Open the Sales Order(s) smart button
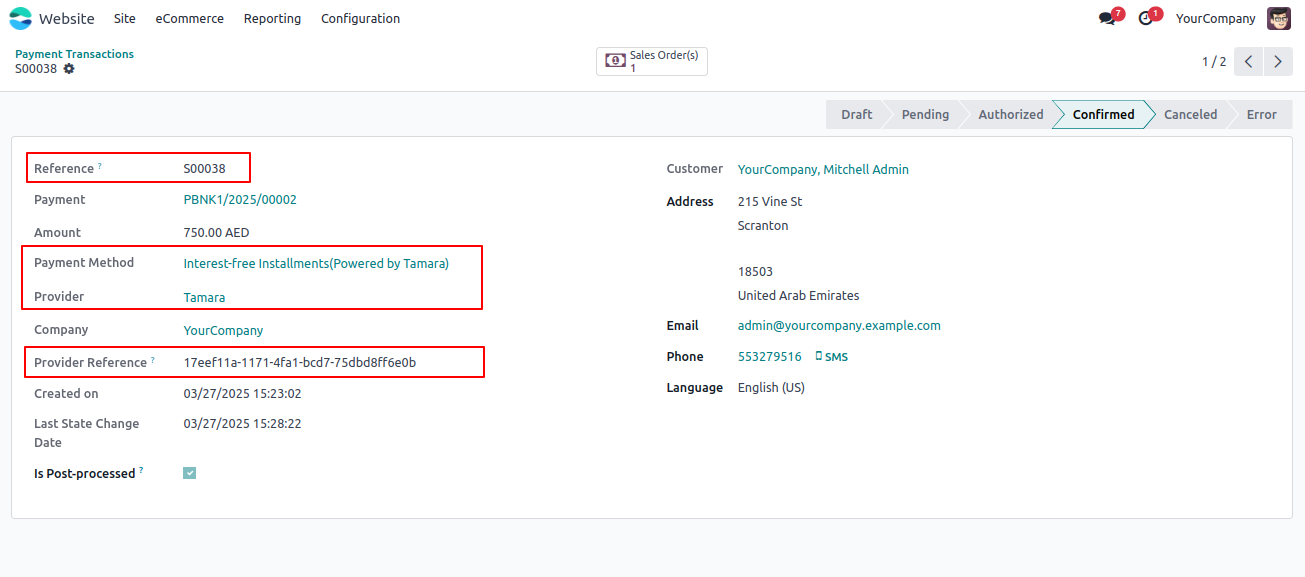The width and height of the screenshot is (1305, 577). coord(652,61)
